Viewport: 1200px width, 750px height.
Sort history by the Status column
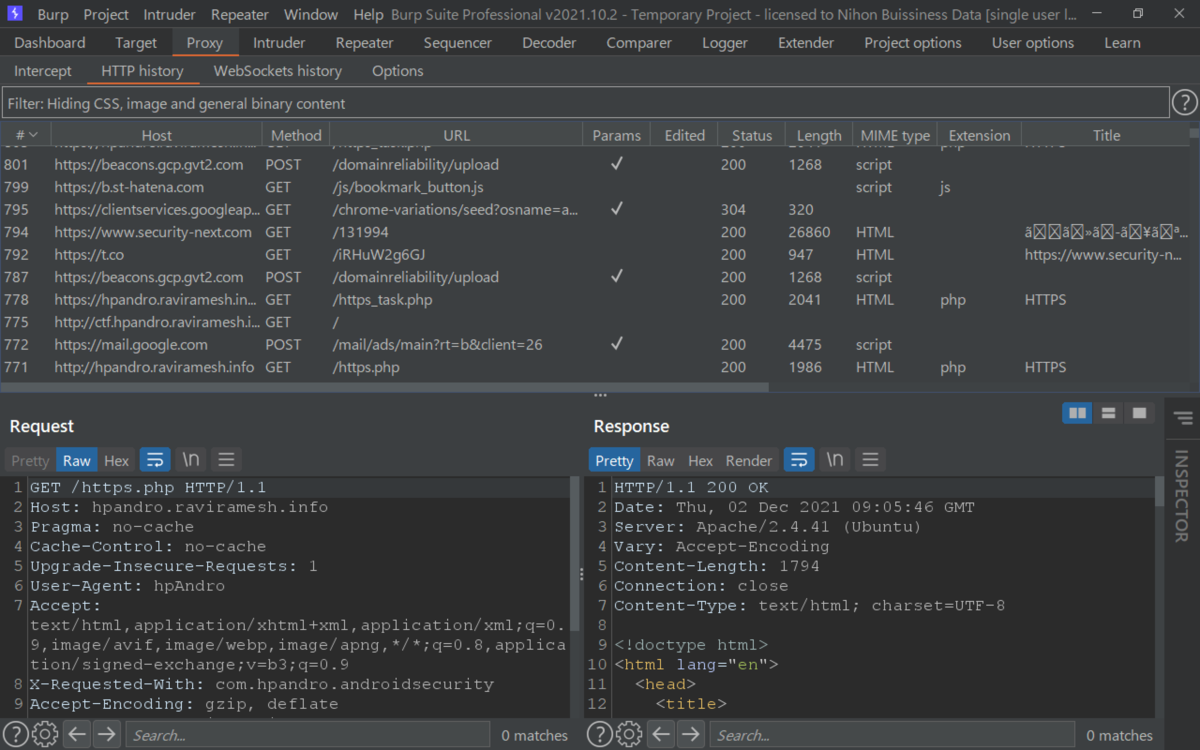pos(752,135)
